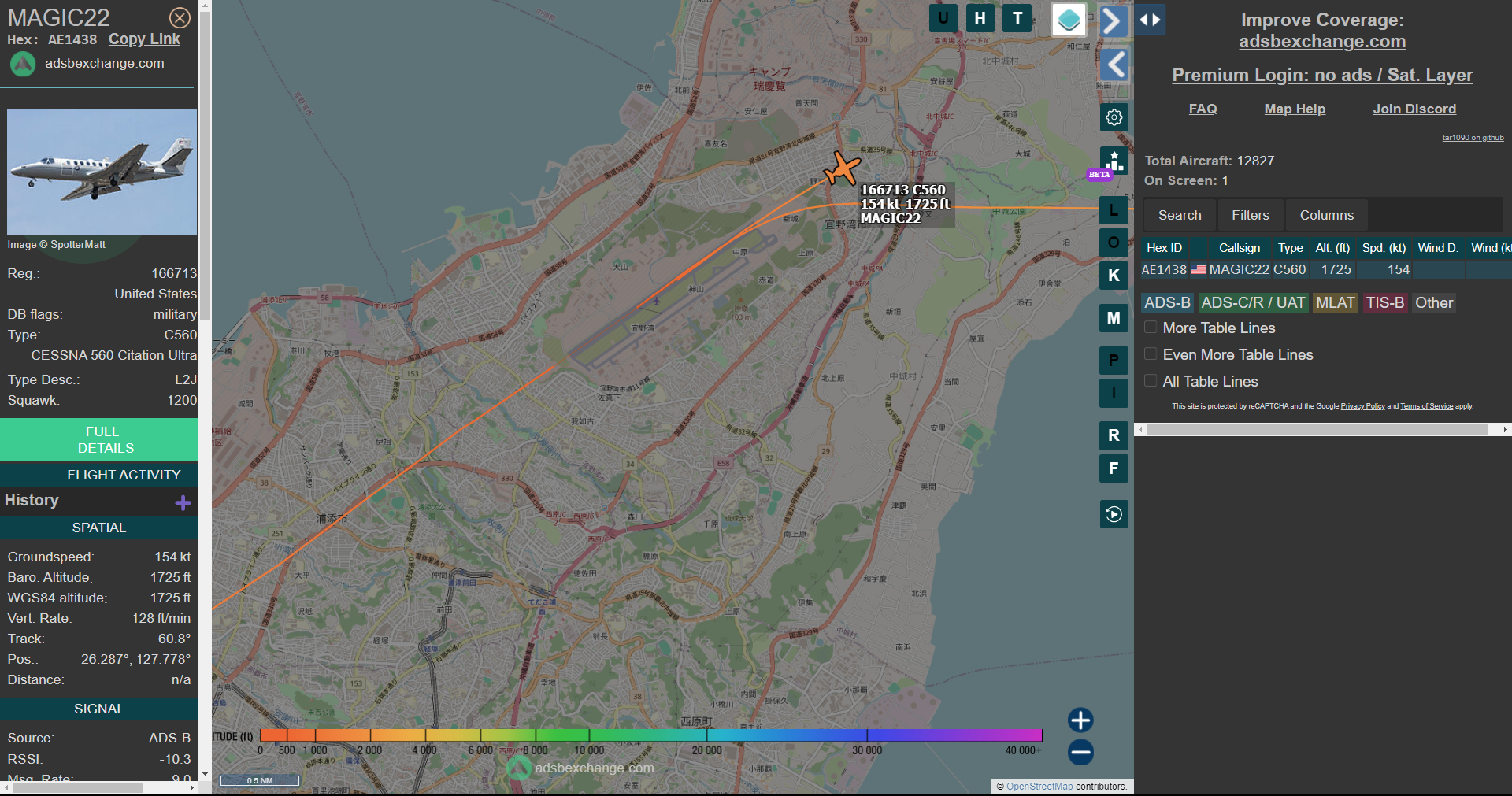Screen dimensions: 1512x796
Task: Toggle the H map button
Action: point(980,18)
